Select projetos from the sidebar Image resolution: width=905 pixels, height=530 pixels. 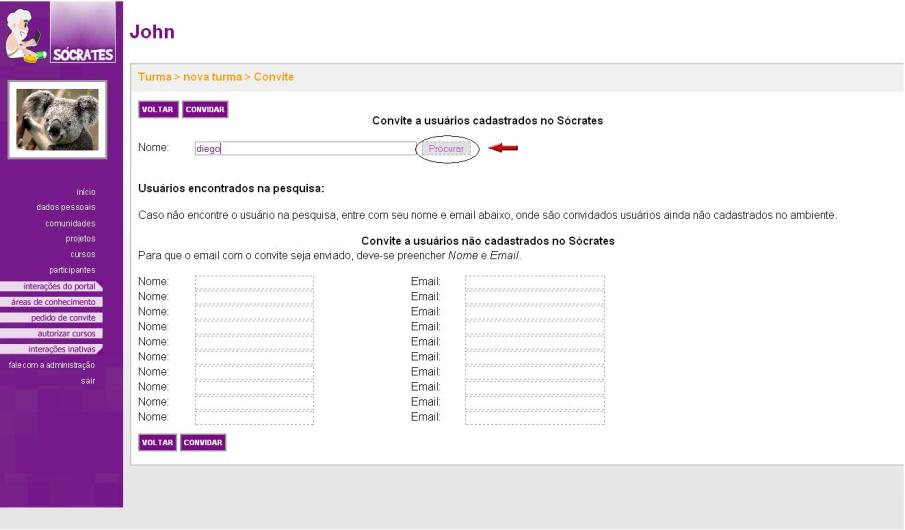[x=80, y=239]
